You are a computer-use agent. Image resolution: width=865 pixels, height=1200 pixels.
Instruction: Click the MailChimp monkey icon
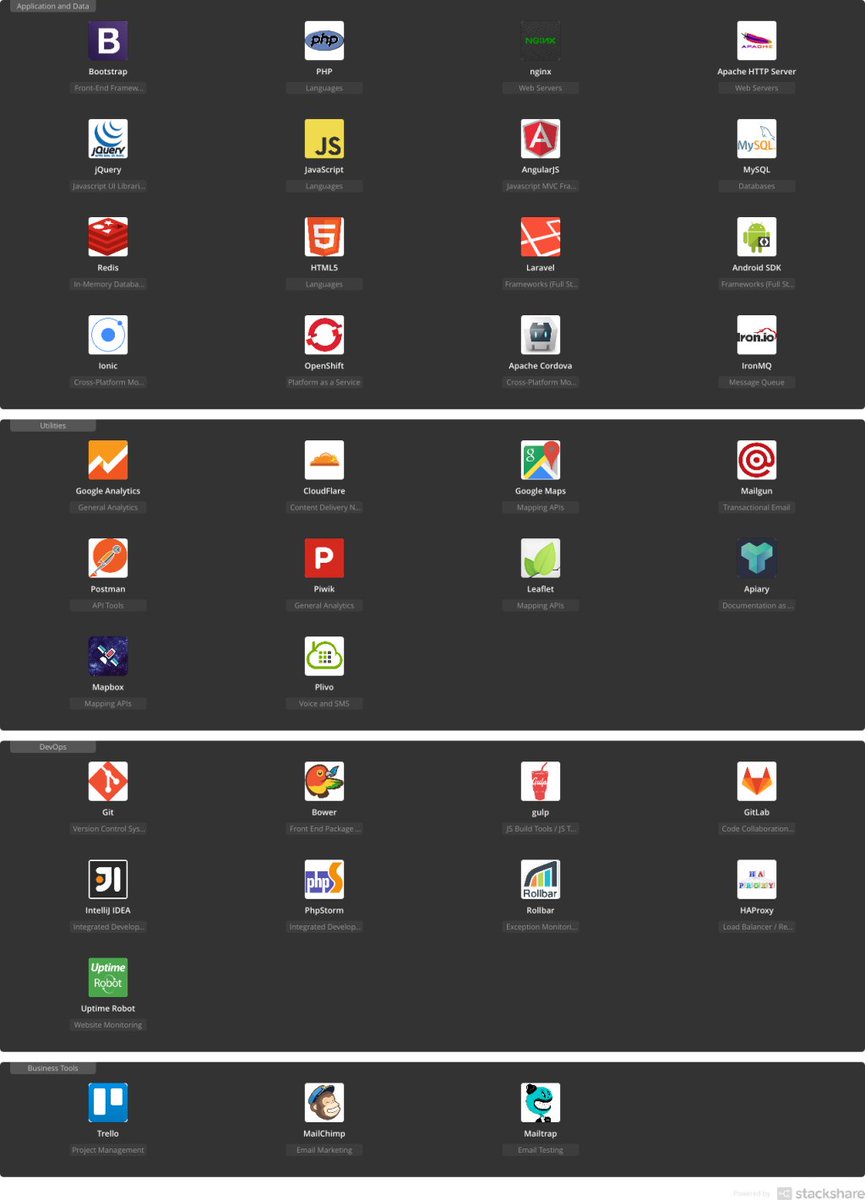point(324,1102)
